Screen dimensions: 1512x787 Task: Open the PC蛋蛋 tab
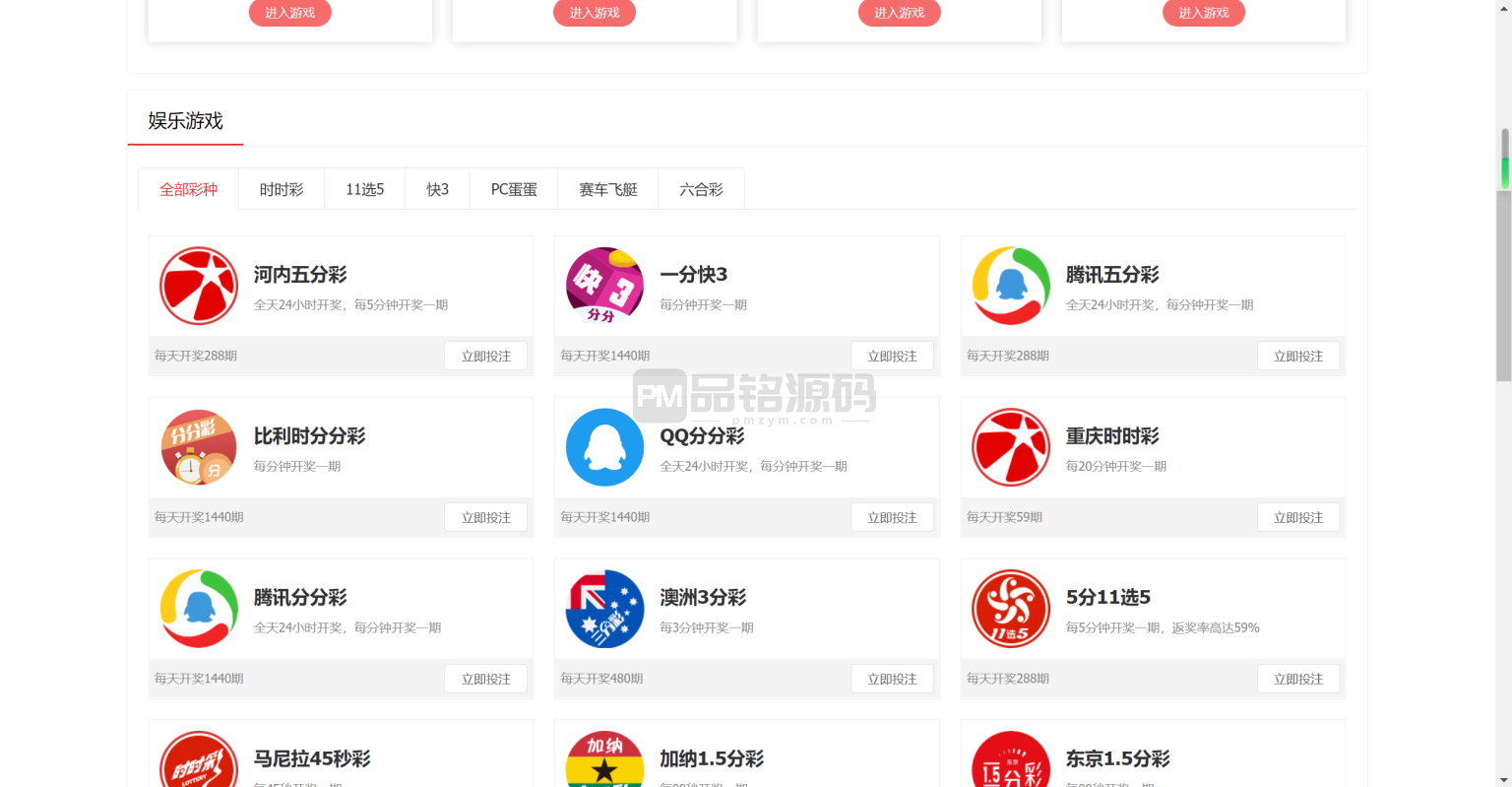pos(514,189)
